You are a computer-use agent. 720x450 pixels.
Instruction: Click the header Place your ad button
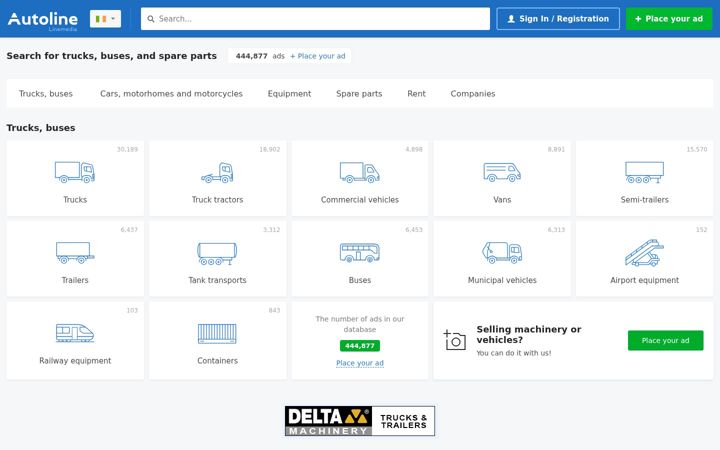(x=669, y=19)
